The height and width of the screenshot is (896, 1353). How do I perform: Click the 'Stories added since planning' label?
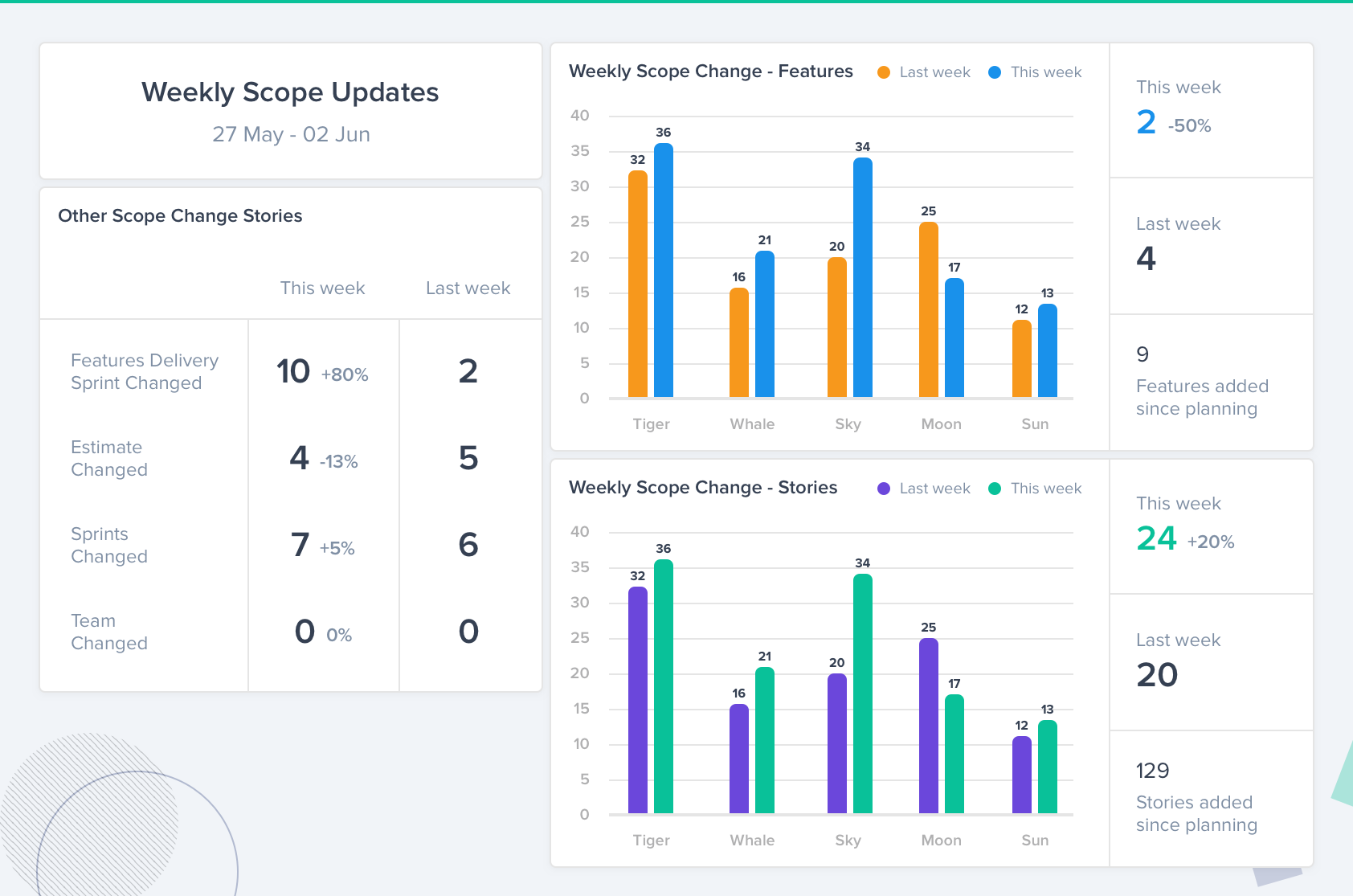click(1196, 813)
